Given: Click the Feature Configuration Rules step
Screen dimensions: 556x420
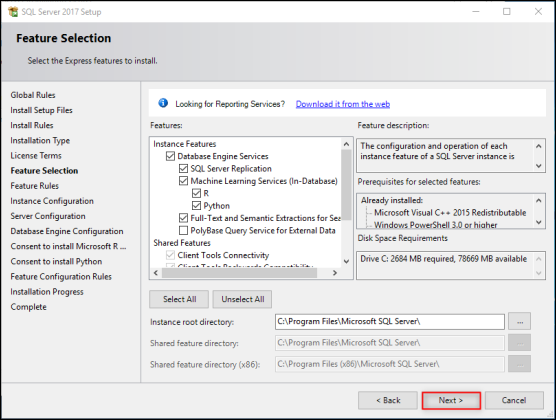Looking at the screenshot, I should (61, 277).
